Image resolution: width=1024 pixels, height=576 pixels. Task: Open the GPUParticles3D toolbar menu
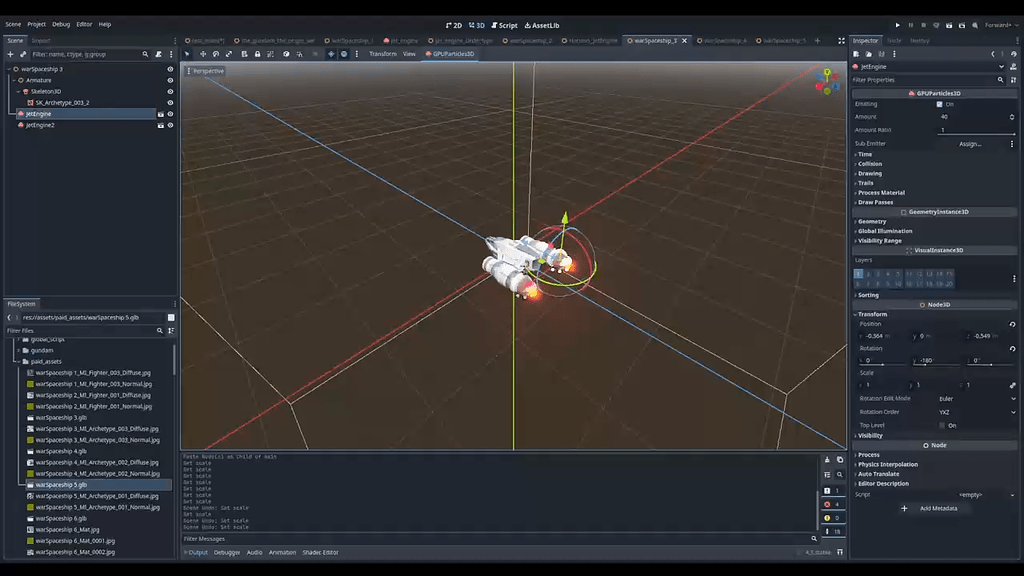[449, 54]
